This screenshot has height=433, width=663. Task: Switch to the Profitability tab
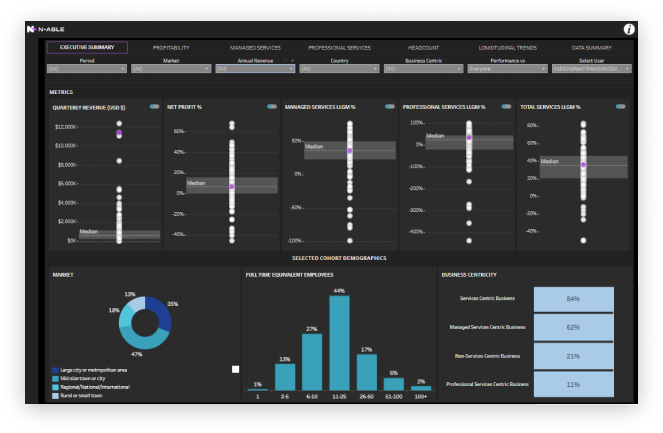[171, 48]
